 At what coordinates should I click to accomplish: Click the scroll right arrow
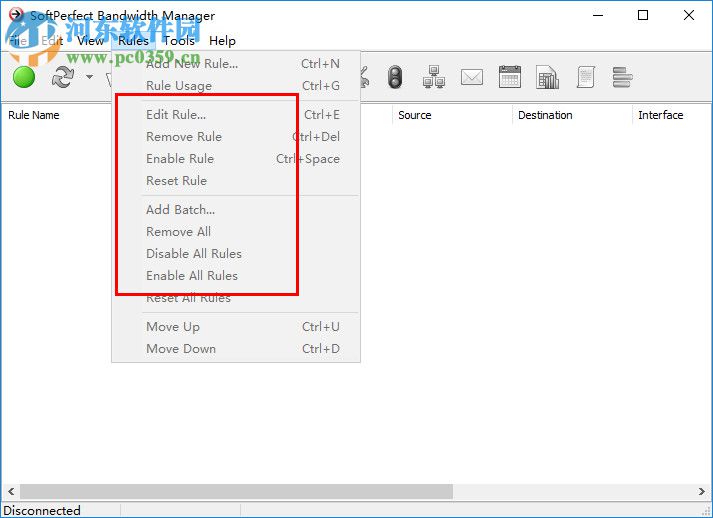[x=702, y=491]
